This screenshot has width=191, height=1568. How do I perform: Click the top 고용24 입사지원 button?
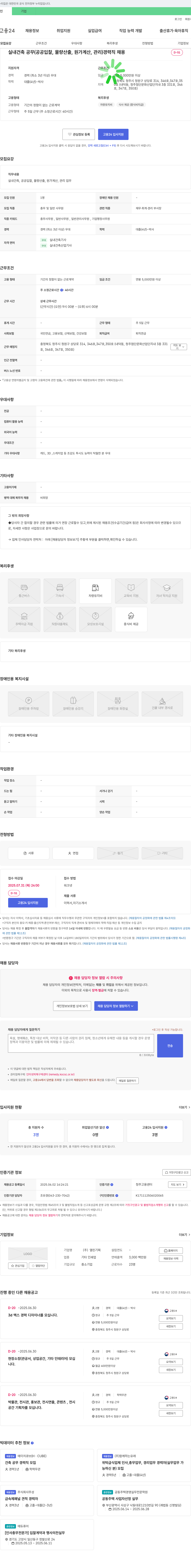[113, 134]
